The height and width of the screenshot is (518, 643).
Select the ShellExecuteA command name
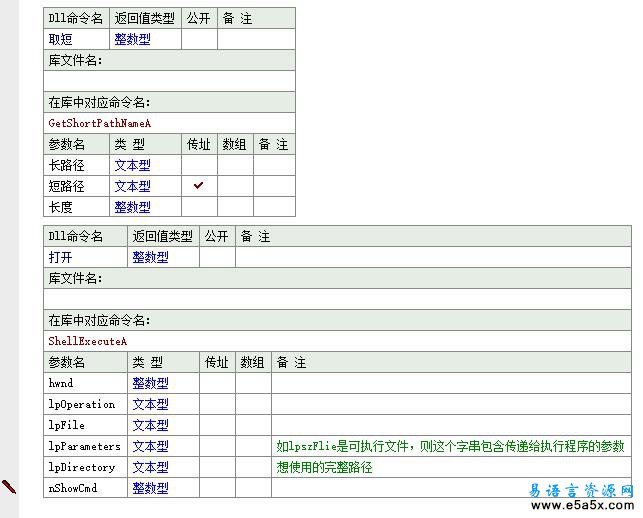tap(88, 341)
